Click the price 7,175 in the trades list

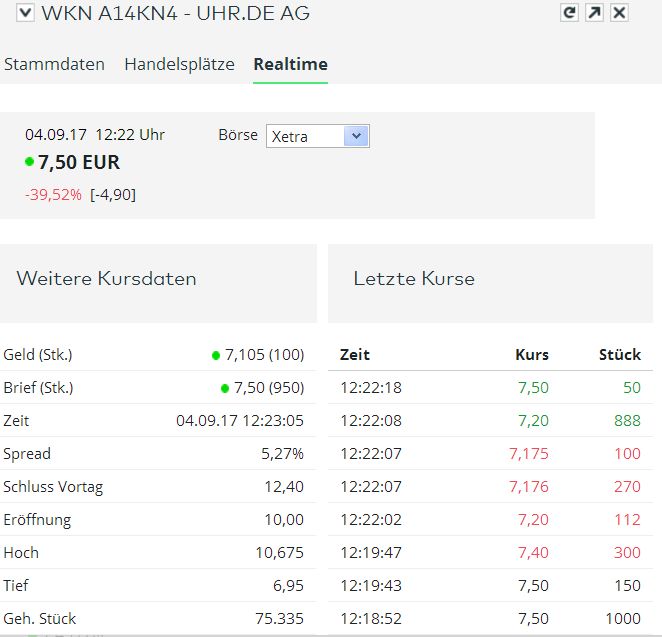coord(529,453)
